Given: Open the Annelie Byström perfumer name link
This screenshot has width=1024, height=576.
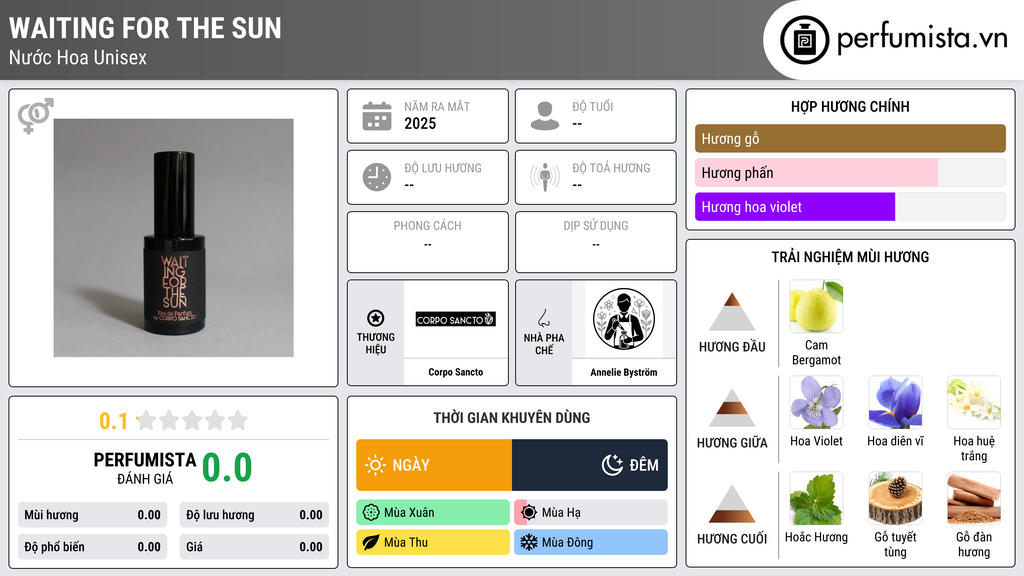Looking at the screenshot, I should (x=624, y=372).
